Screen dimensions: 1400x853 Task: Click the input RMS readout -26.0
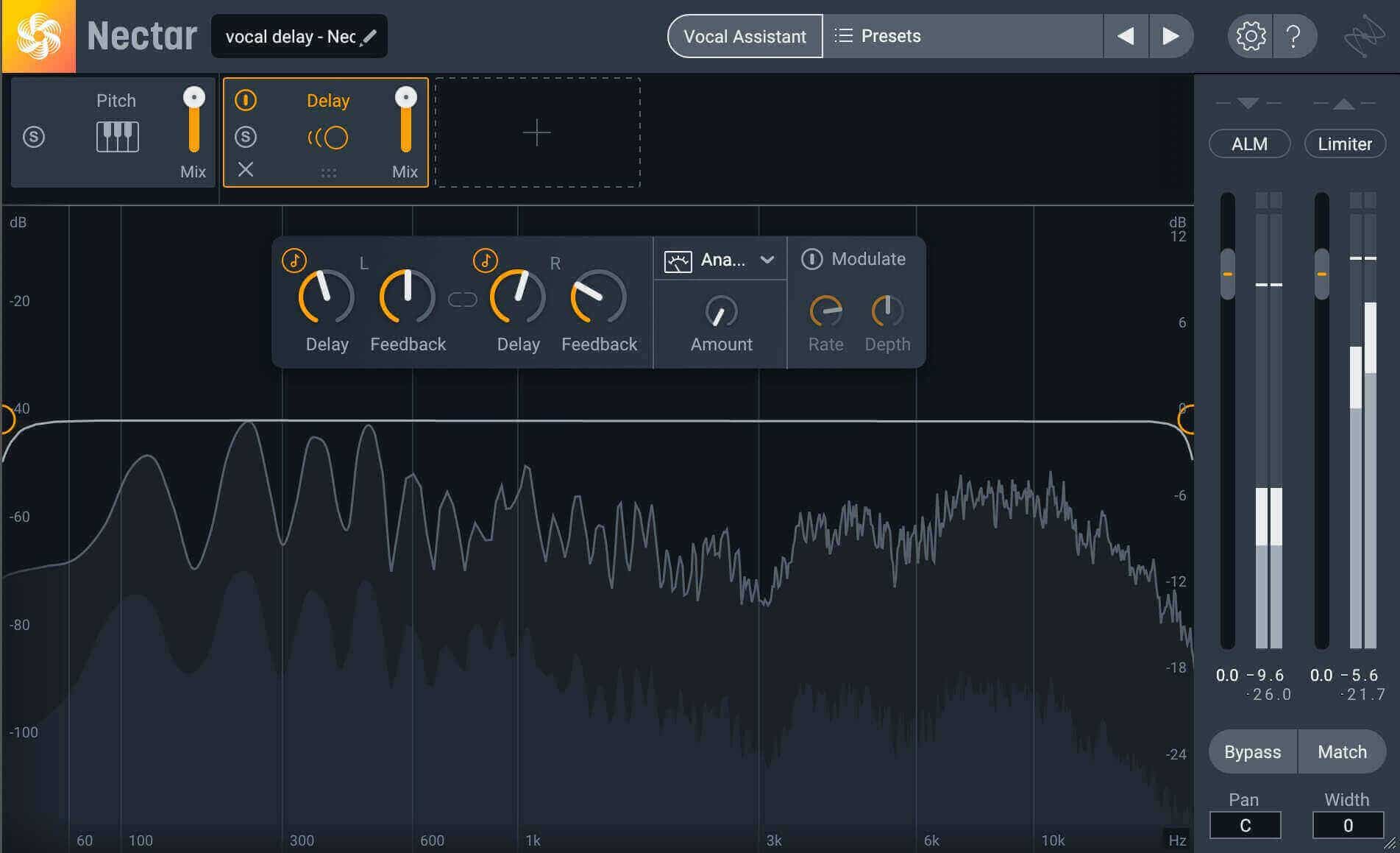pos(1268,694)
